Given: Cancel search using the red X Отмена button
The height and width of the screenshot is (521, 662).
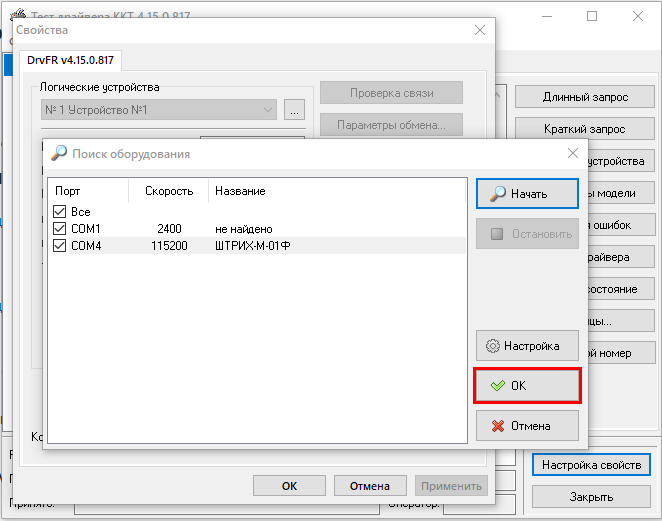Looking at the screenshot, I should click(527, 425).
